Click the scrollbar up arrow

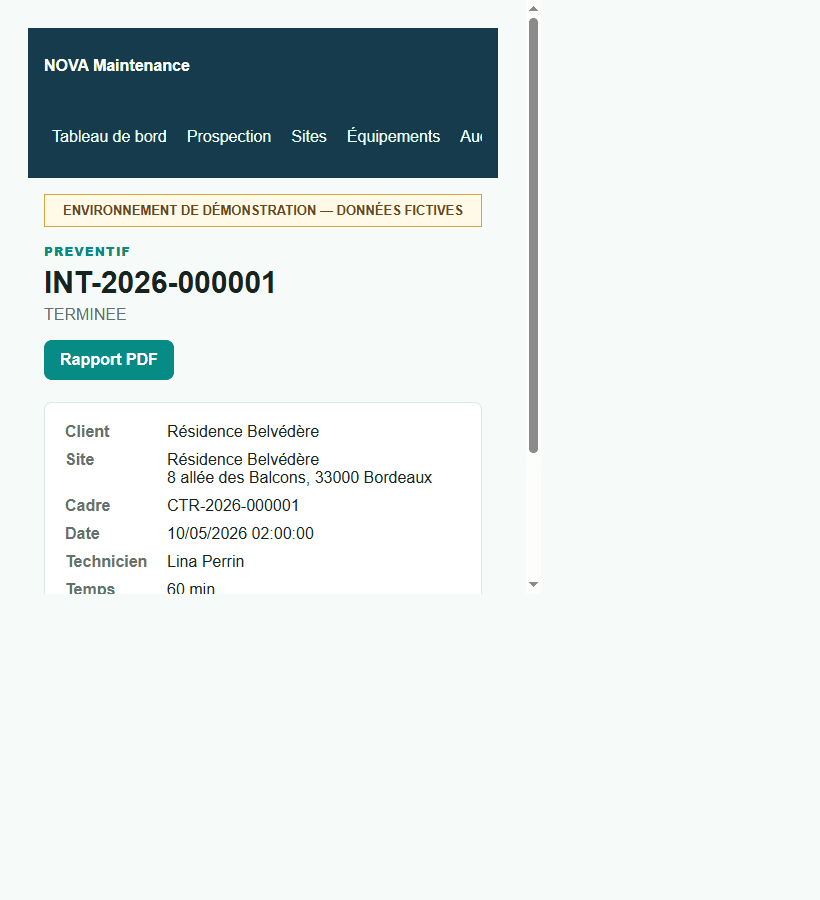pyautogui.click(x=533, y=9)
